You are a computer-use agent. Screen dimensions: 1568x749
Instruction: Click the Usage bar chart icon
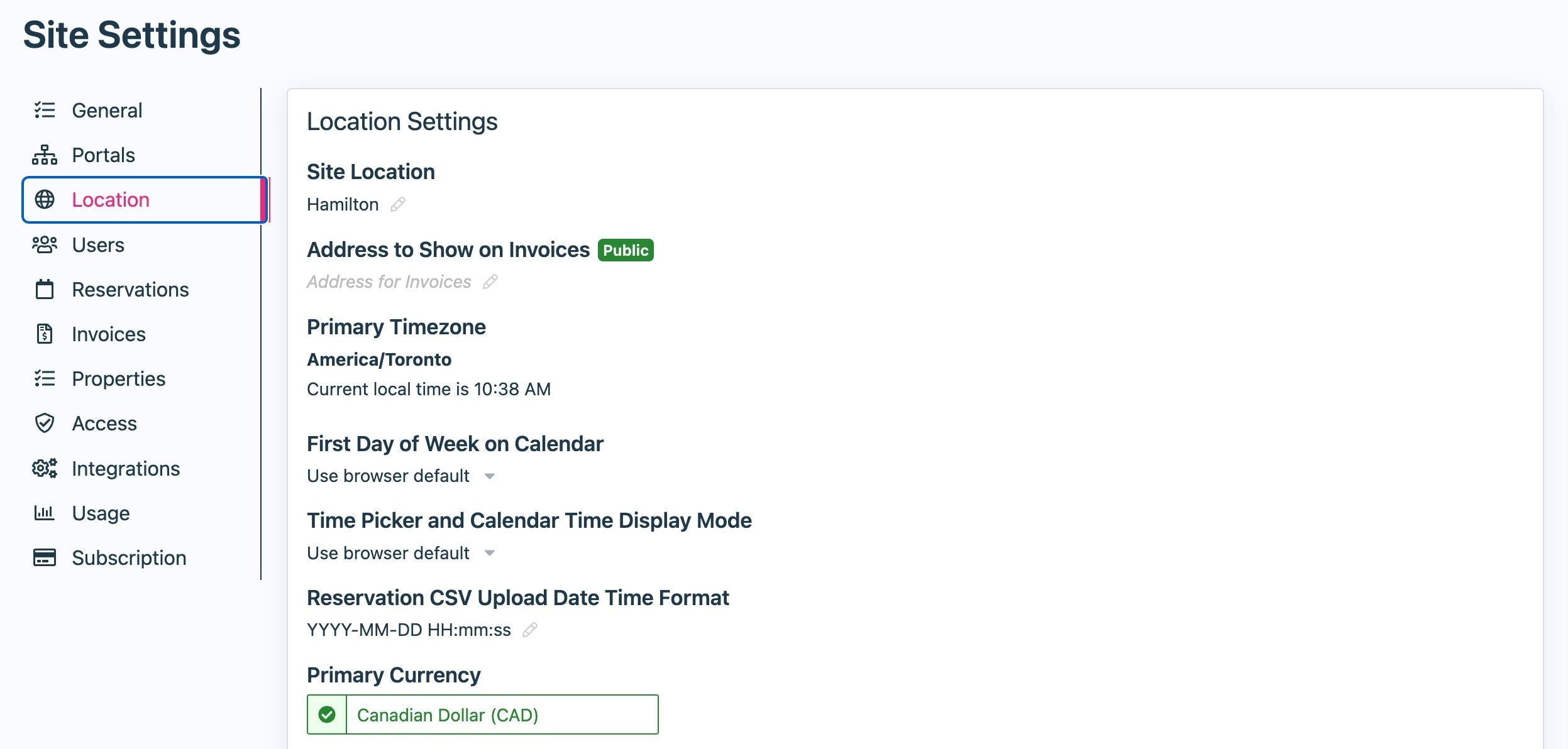(44, 513)
